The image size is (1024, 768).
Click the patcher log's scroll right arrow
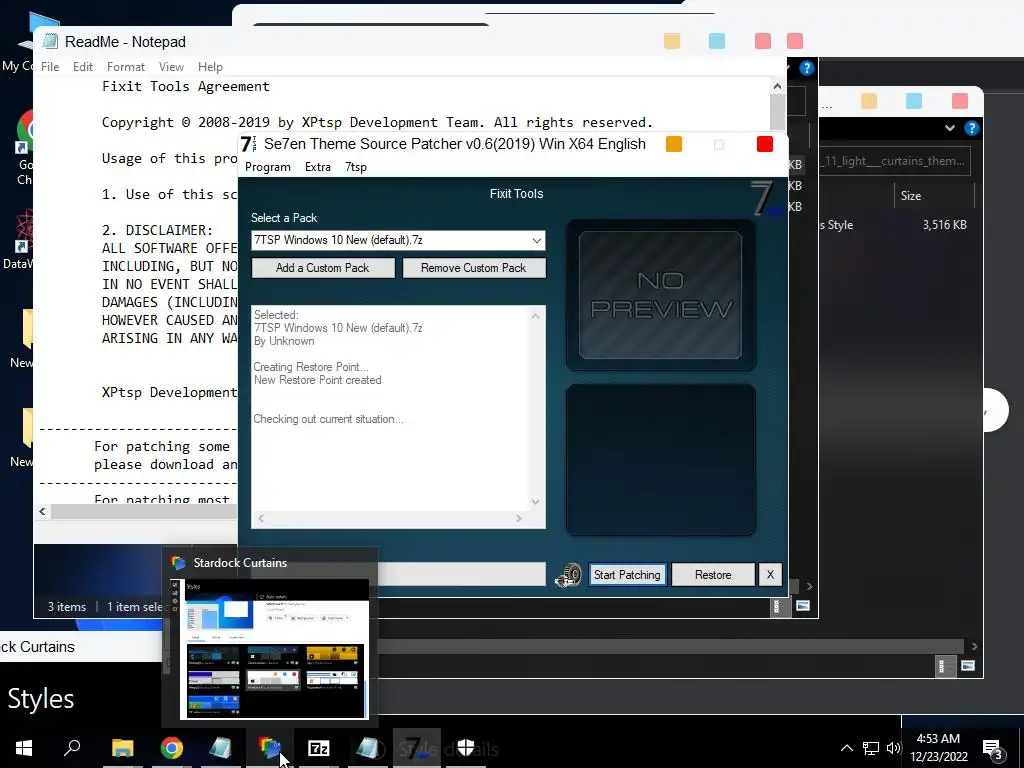519,519
